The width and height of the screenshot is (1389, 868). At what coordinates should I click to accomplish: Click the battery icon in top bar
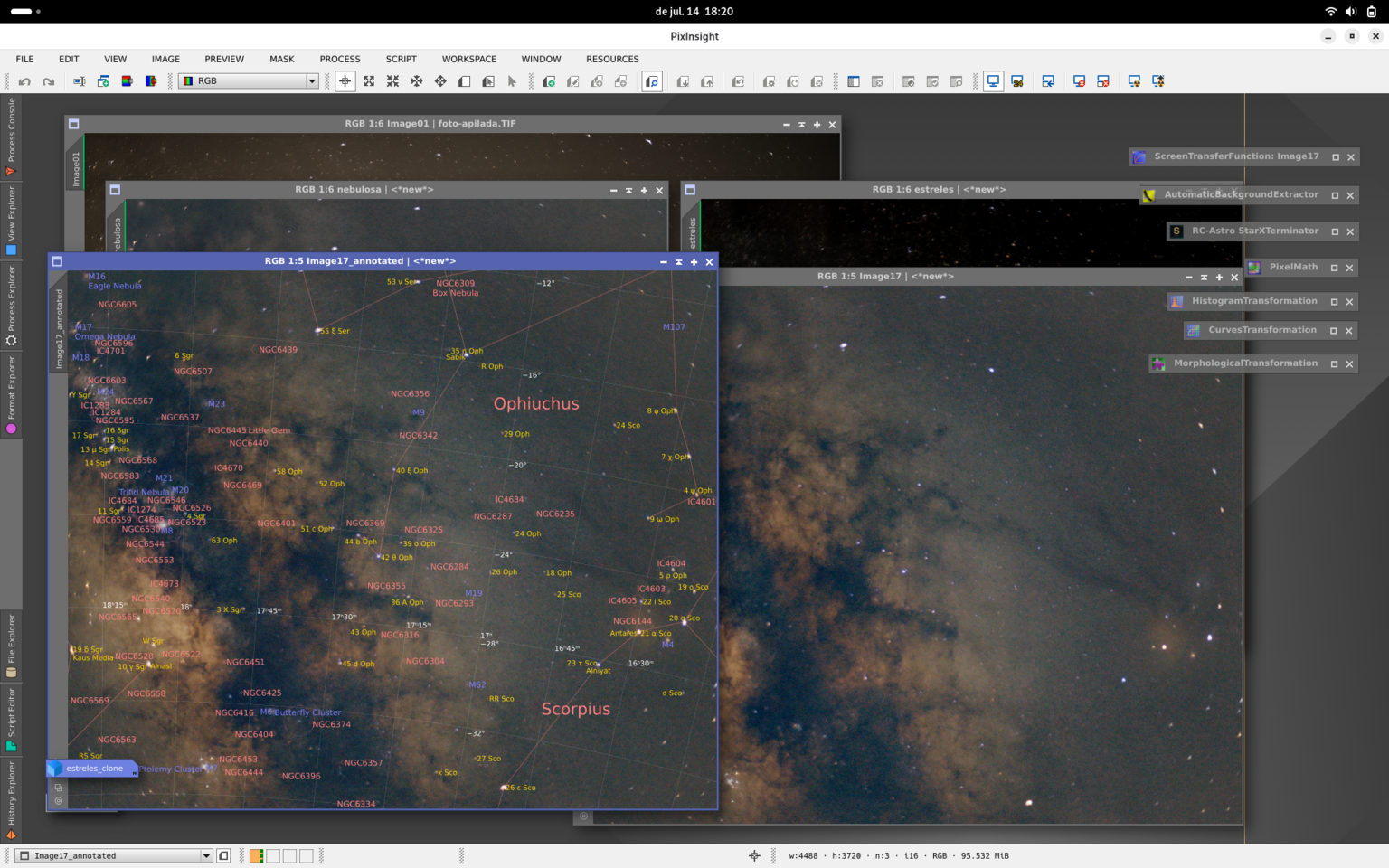(1372, 12)
